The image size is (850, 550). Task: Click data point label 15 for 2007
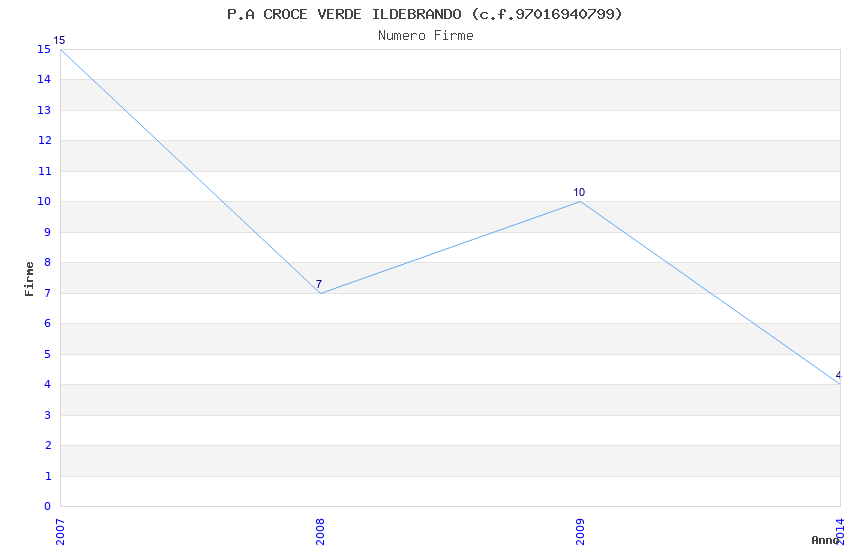(x=59, y=41)
